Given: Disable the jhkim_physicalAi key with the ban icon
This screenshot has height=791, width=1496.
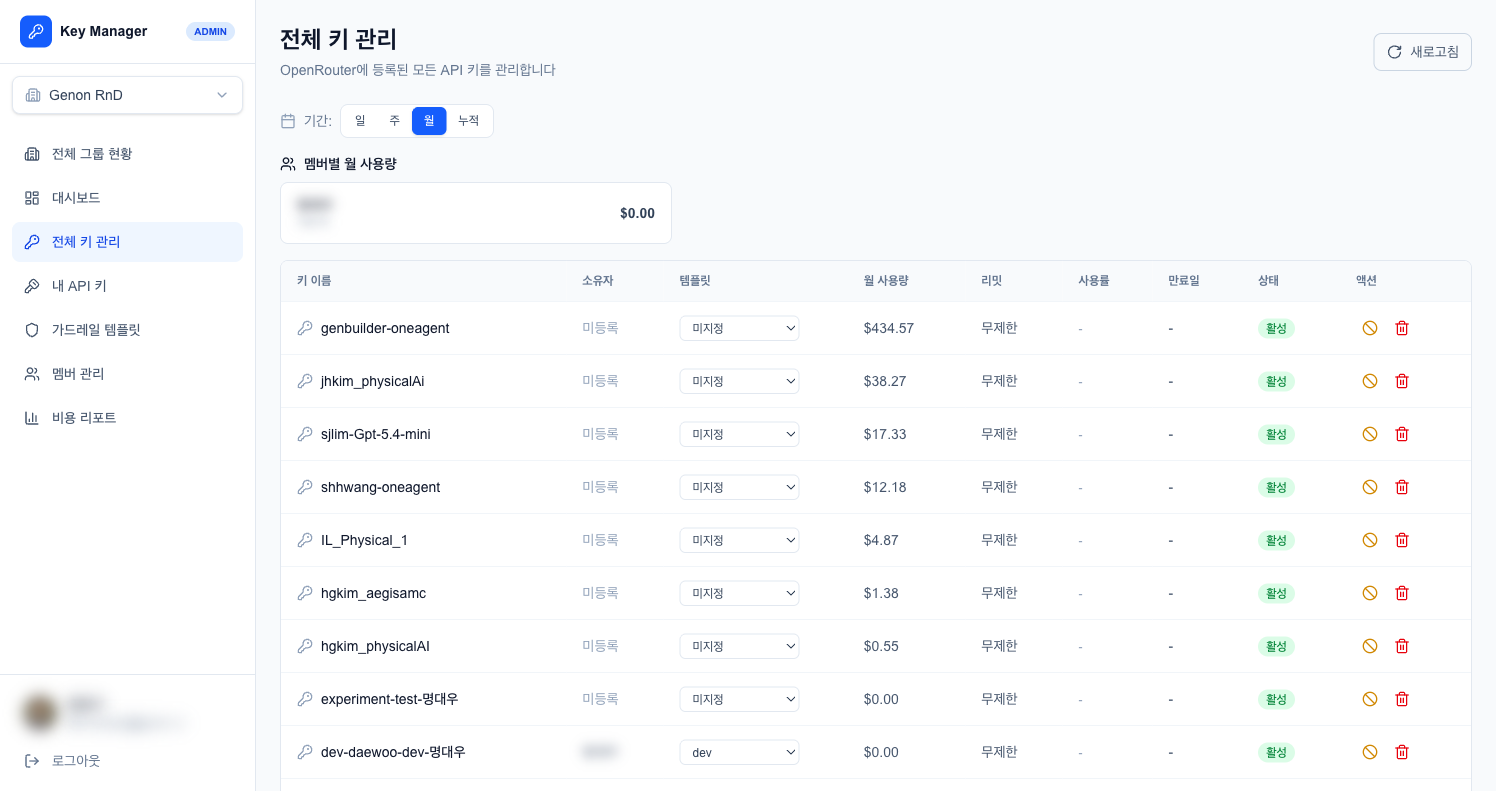Looking at the screenshot, I should 1369,380.
